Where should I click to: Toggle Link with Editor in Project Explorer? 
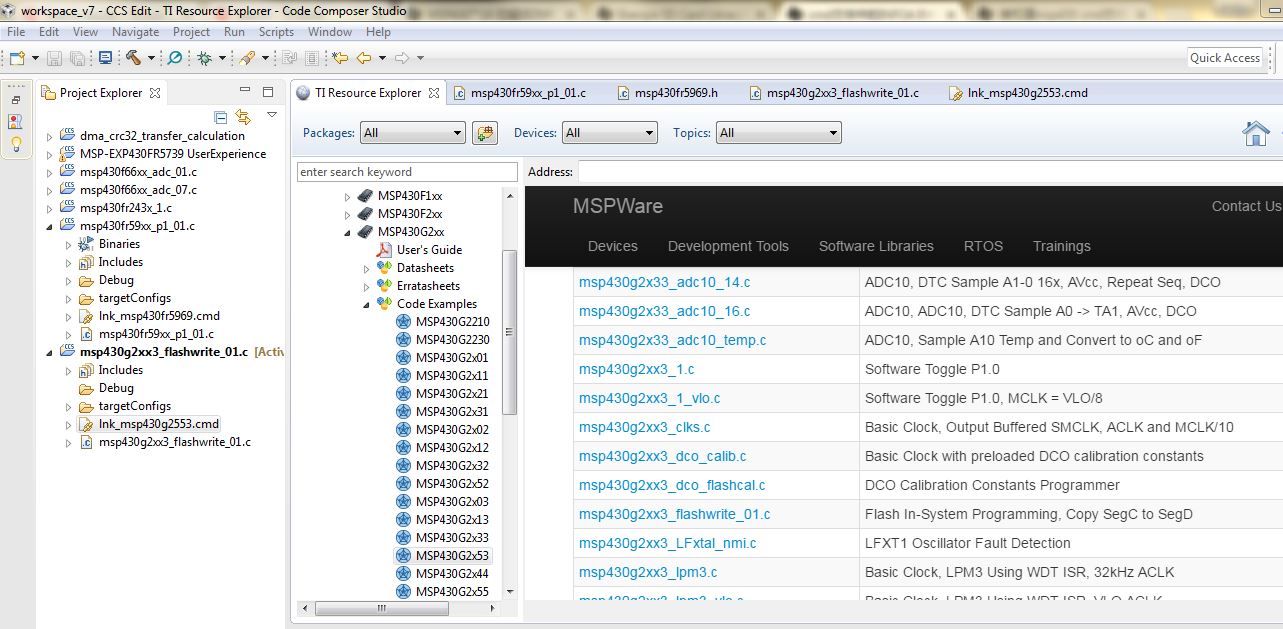pyautogui.click(x=243, y=117)
